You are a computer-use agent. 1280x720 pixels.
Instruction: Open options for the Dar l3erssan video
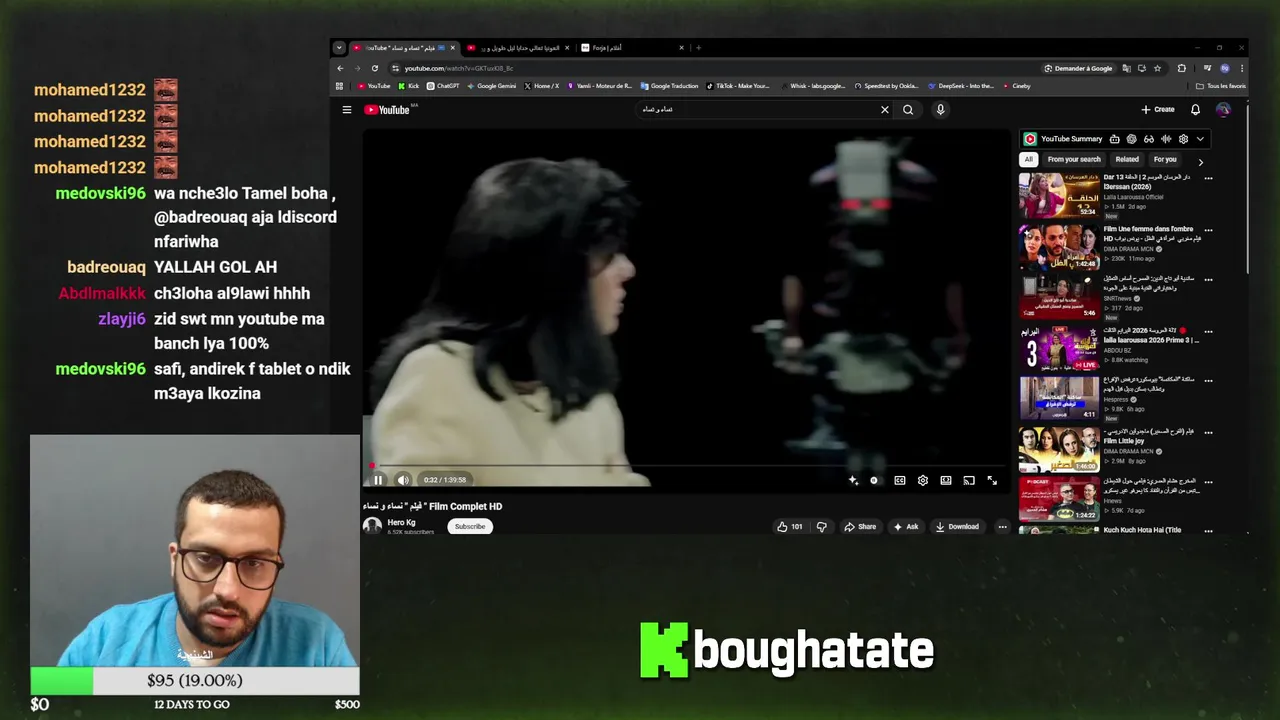pos(1208,178)
